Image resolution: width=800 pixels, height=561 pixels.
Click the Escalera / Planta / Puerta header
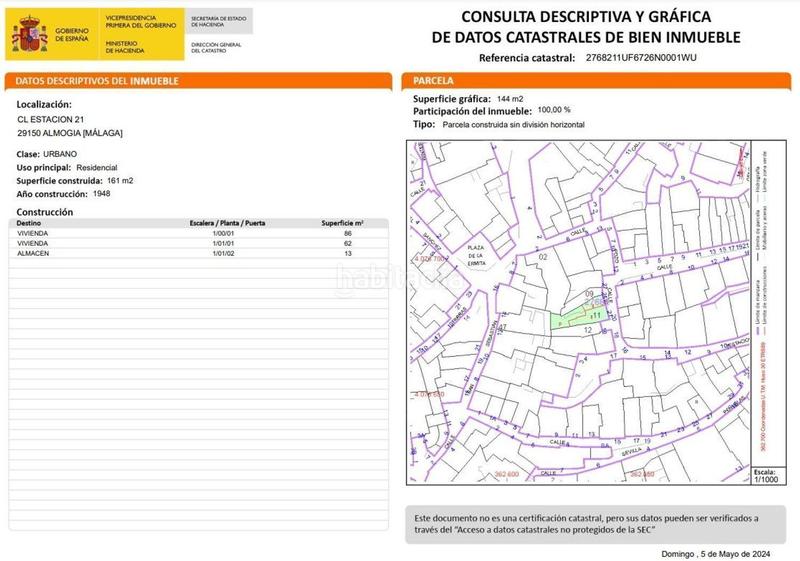[x=227, y=223]
